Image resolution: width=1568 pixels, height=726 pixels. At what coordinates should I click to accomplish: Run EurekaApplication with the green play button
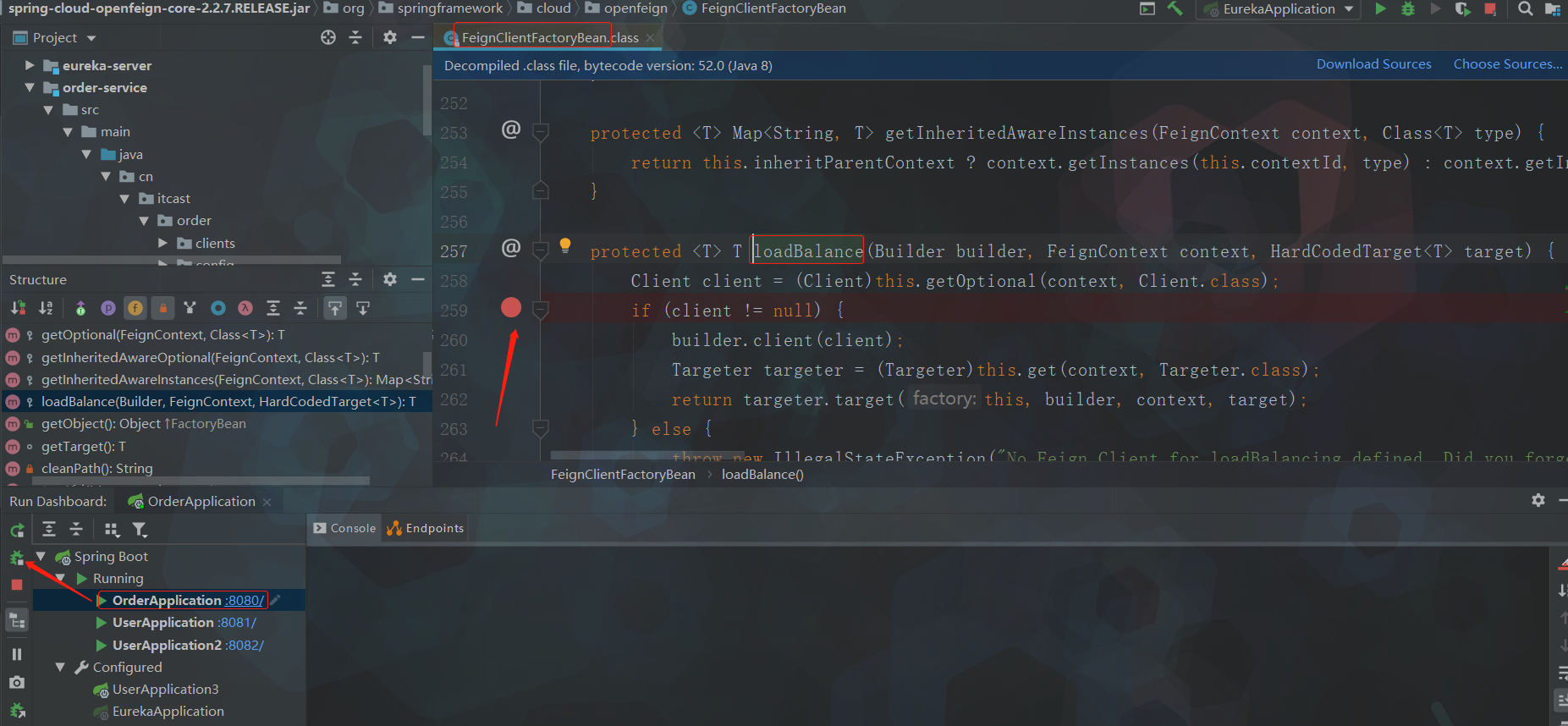pyautogui.click(x=1381, y=9)
